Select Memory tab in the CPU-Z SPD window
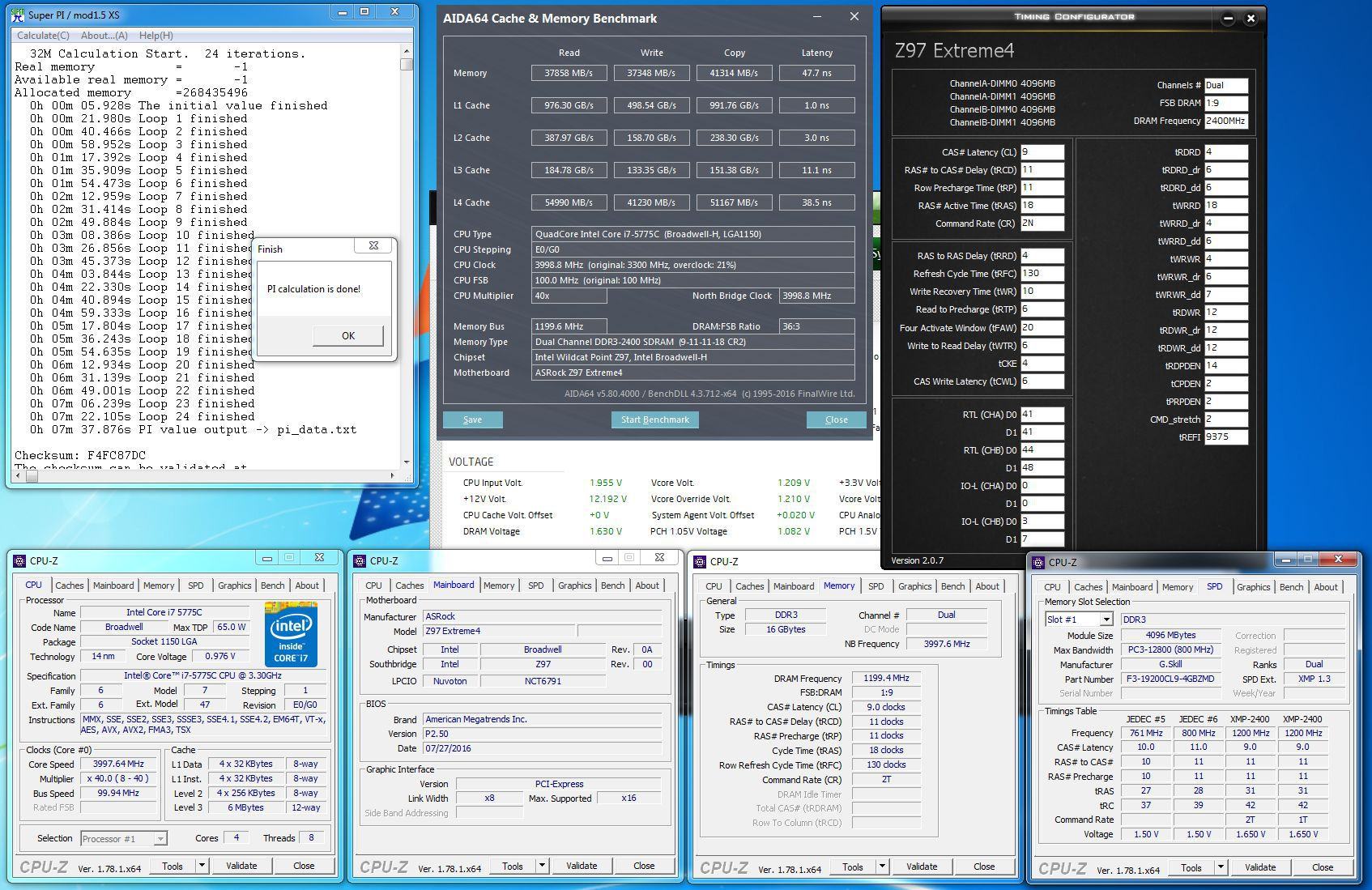Image resolution: width=1372 pixels, height=890 pixels. [1177, 587]
